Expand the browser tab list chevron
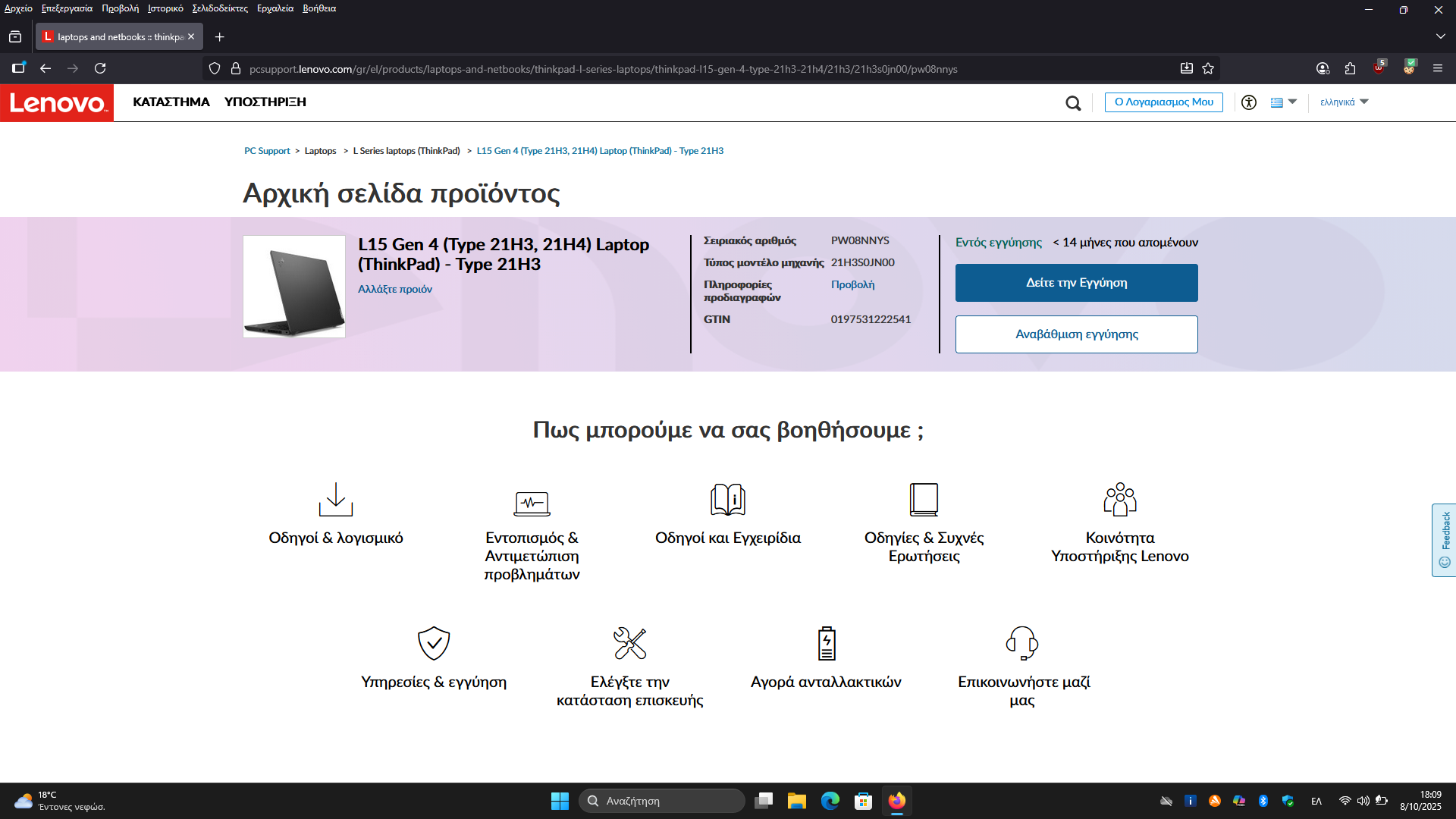This screenshot has height=819, width=1456. click(x=1440, y=36)
